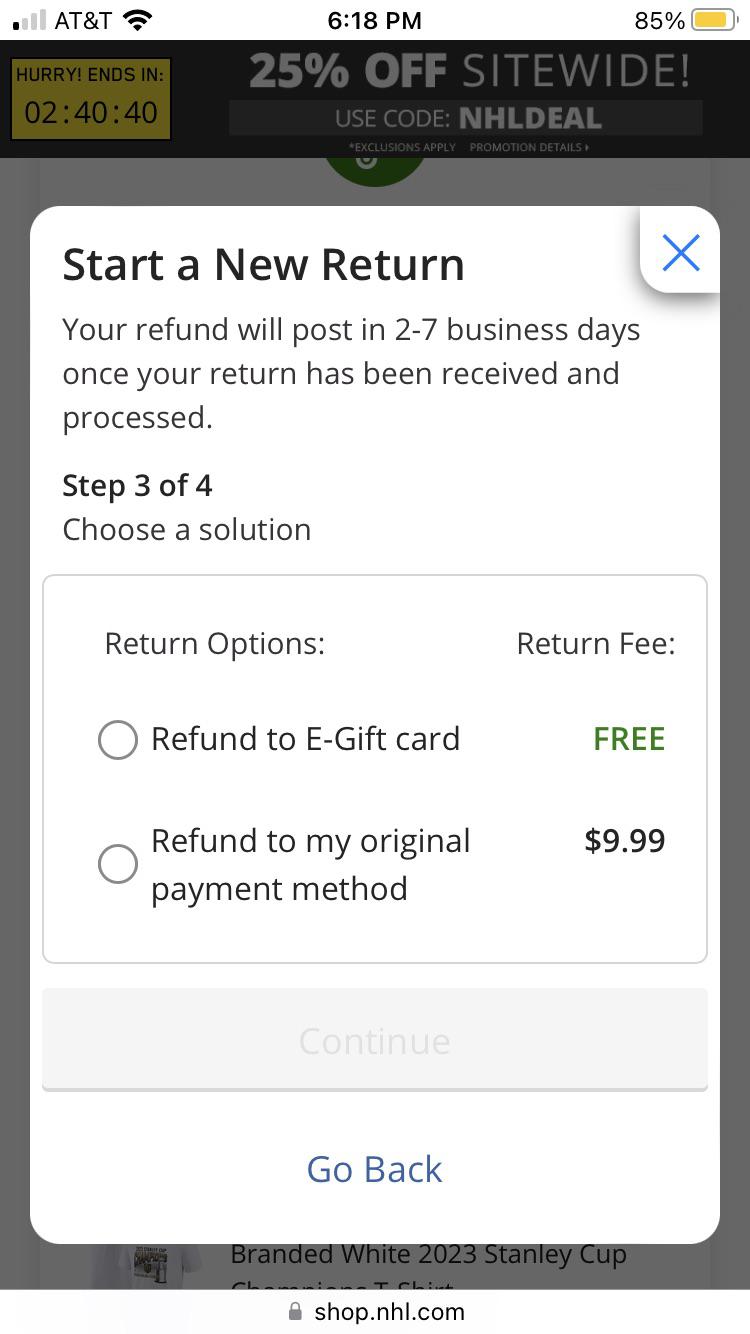
Task: Select Refund to E-Gift card
Action: (117, 739)
